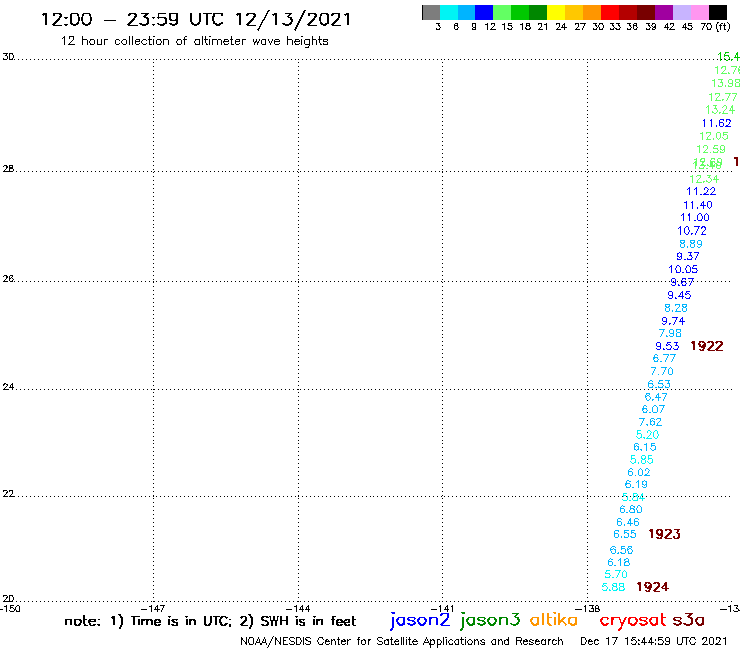The height and width of the screenshot is (650, 740).
Task: Click the longitude axis label '-147'
Action: click(x=154, y=609)
